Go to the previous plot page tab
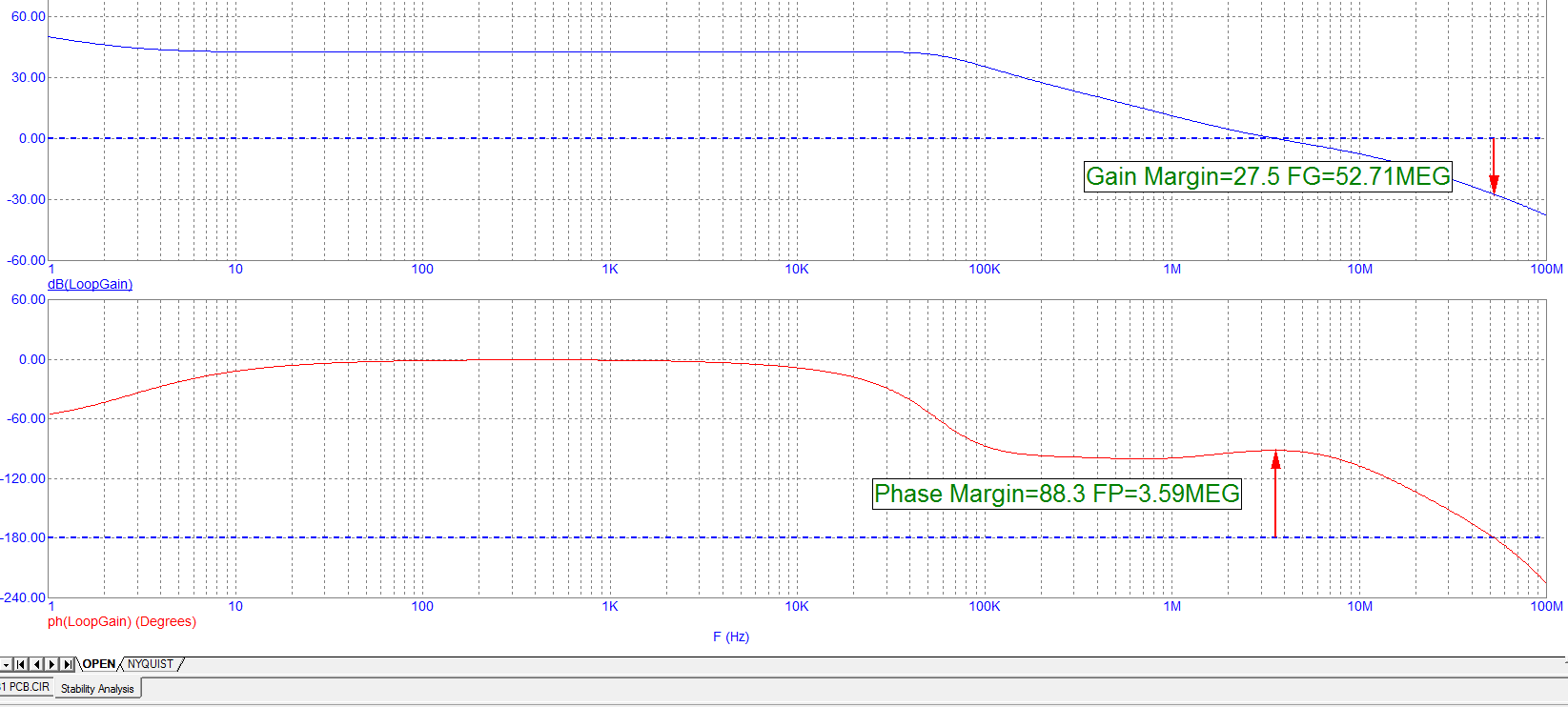1568x707 pixels. (x=36, y=664)
